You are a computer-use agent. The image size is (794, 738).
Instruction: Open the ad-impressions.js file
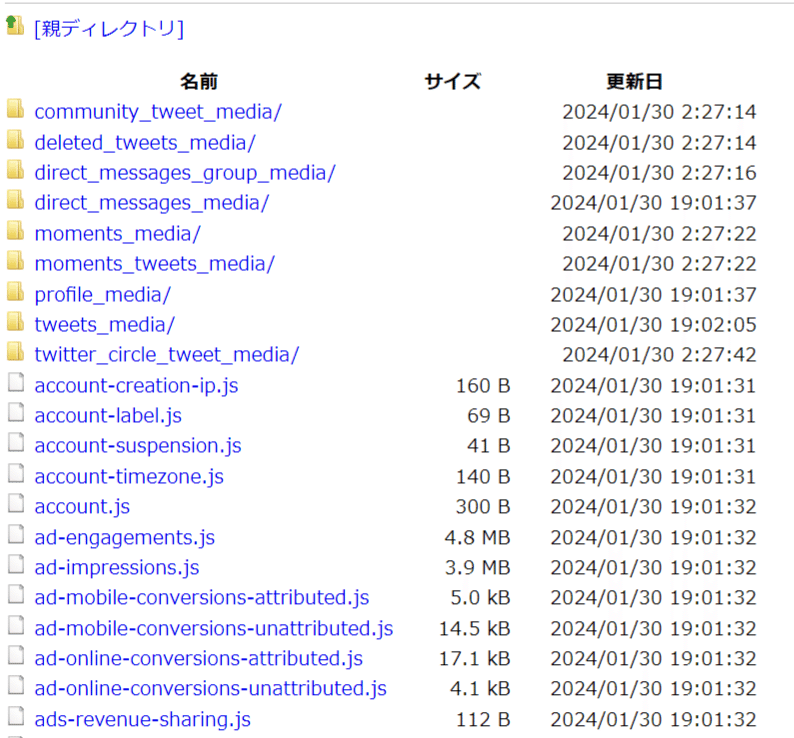(x=117, y=567)
